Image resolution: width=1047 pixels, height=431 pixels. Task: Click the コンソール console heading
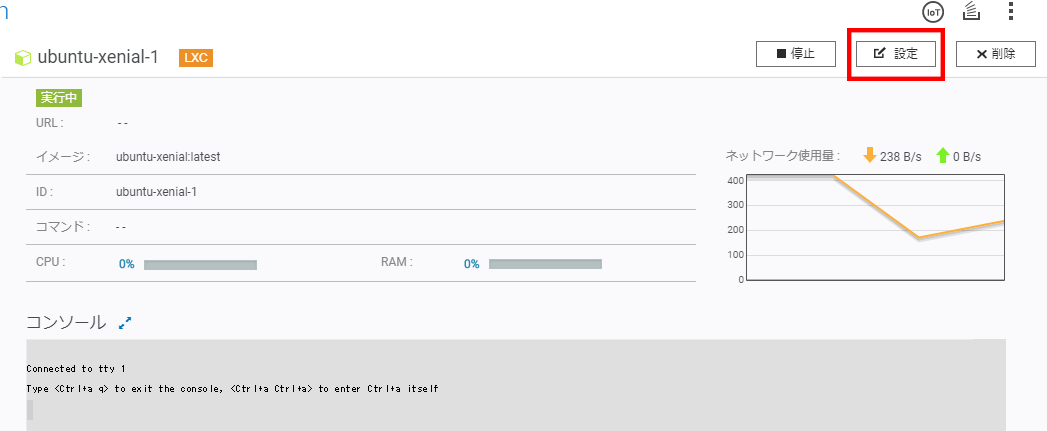click(65, 322)
